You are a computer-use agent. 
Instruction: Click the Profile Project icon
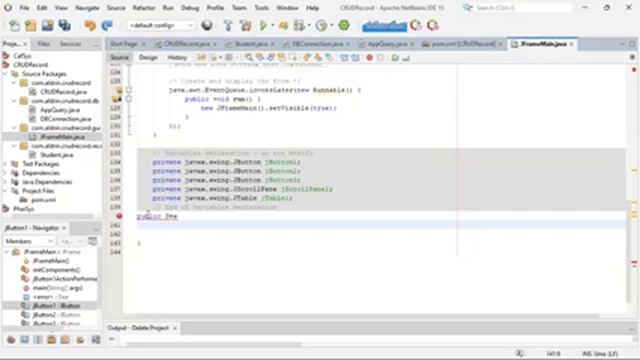300,26
